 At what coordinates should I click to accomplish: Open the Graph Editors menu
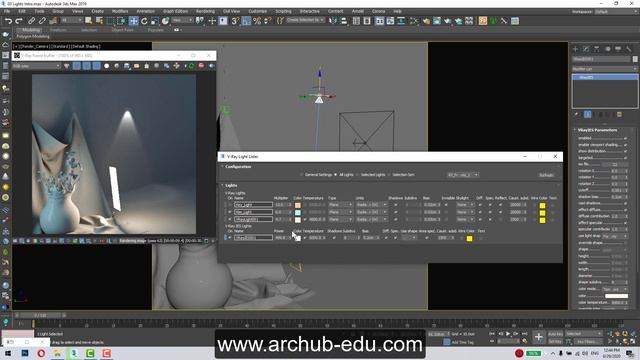(176, 11)
